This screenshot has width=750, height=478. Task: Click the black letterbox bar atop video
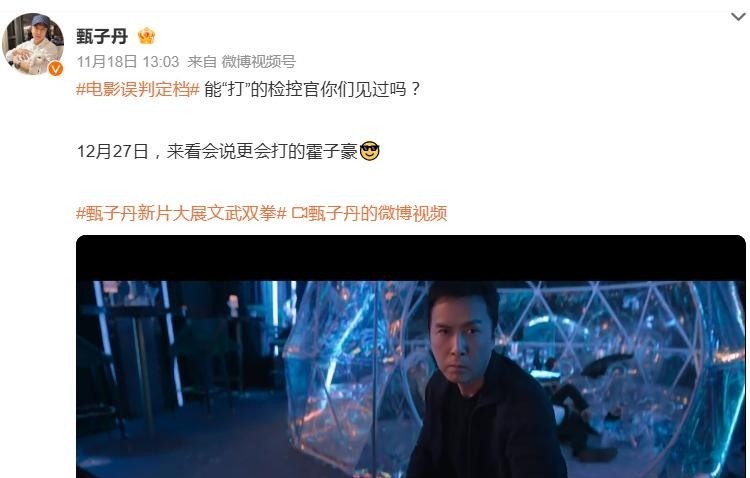point(411,258)
